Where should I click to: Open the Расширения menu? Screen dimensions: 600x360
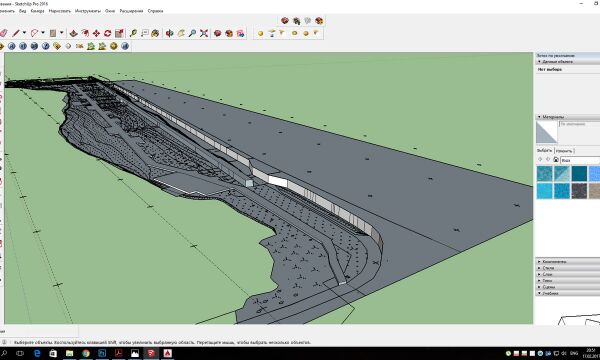(x=131, y=11)
